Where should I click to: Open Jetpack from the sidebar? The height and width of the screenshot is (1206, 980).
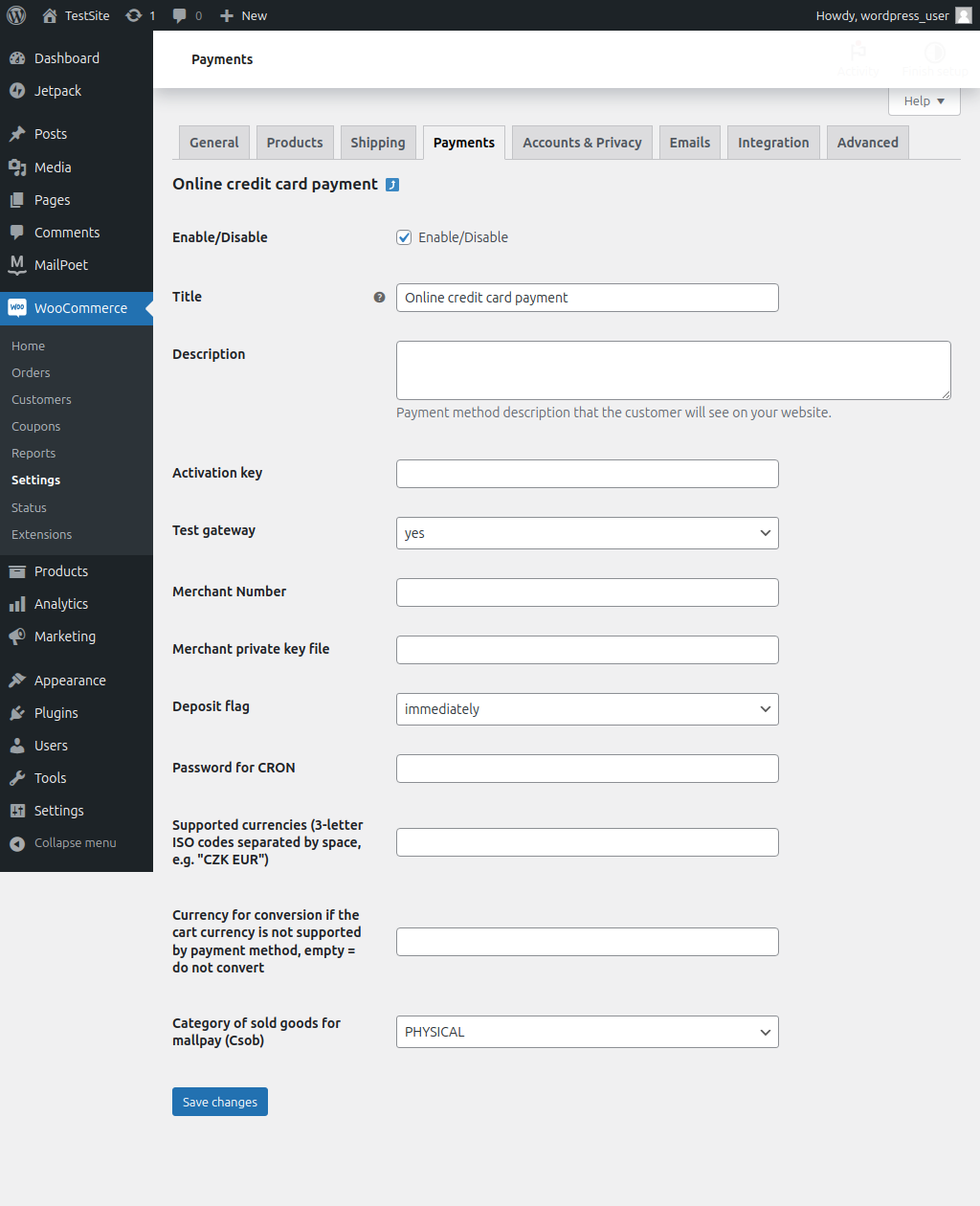[x=57, y=91]
